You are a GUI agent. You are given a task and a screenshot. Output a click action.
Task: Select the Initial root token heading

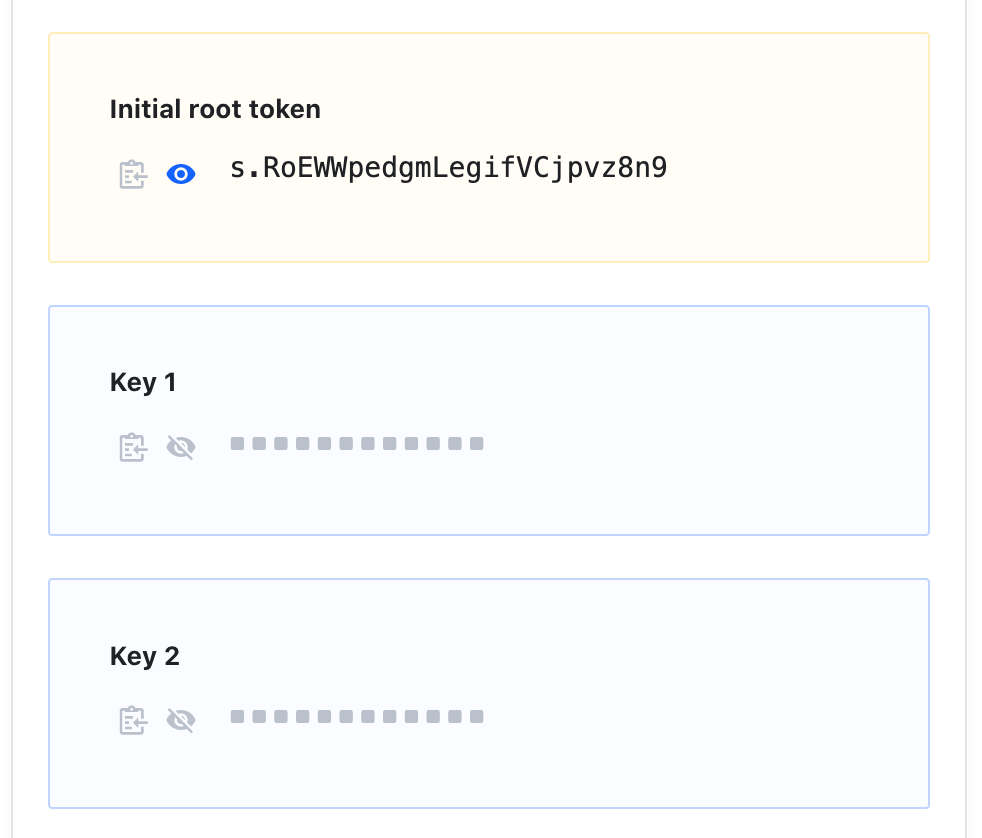tap(215, 109)
